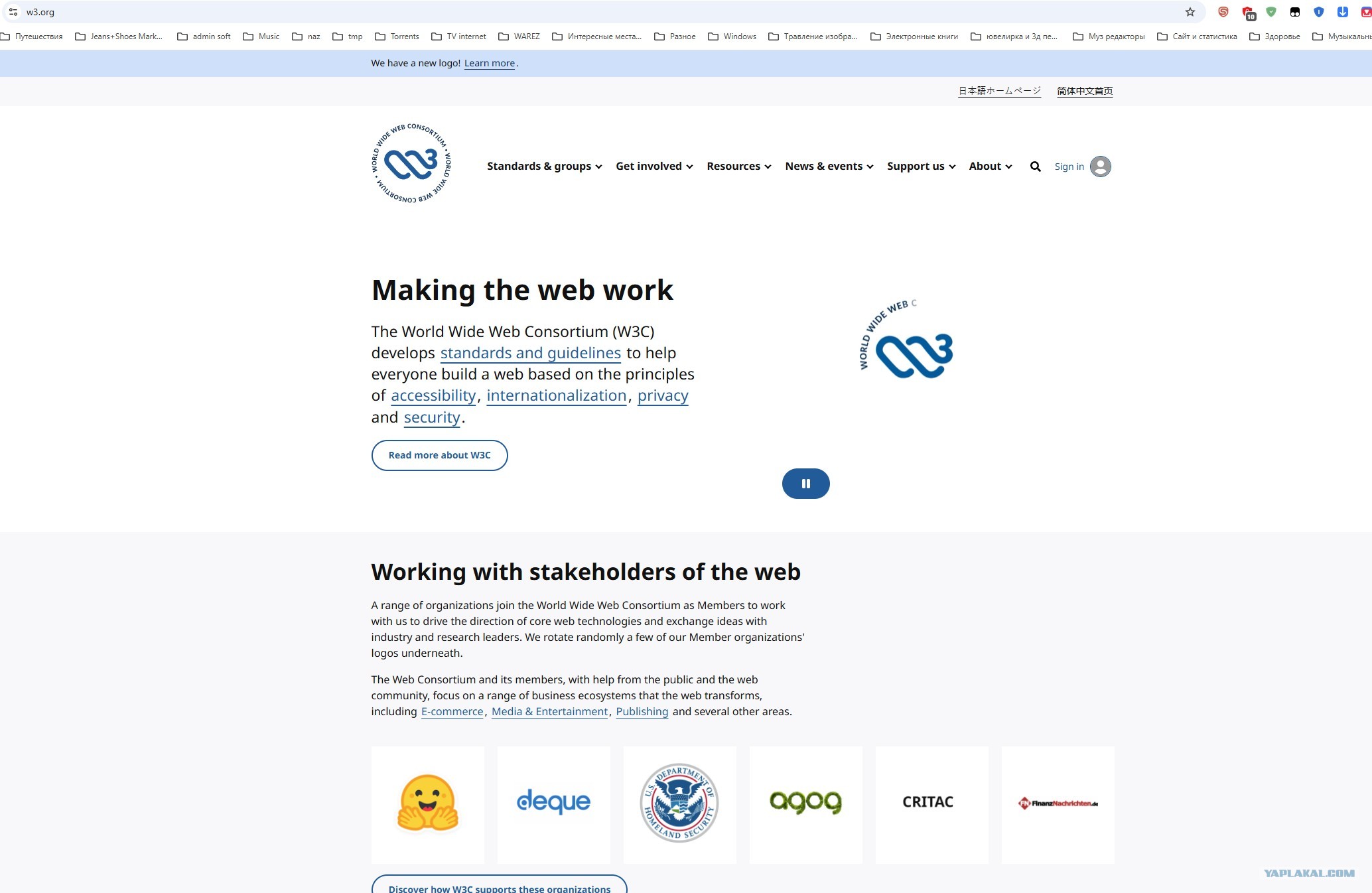Expand the Standards & groups menu

544,167
